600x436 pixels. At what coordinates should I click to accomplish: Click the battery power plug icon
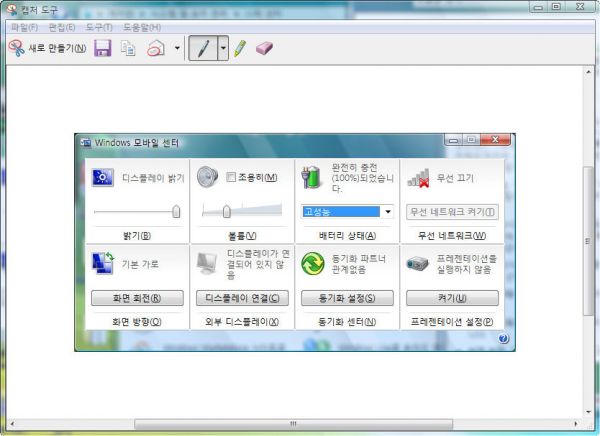(x=312, y=177)
